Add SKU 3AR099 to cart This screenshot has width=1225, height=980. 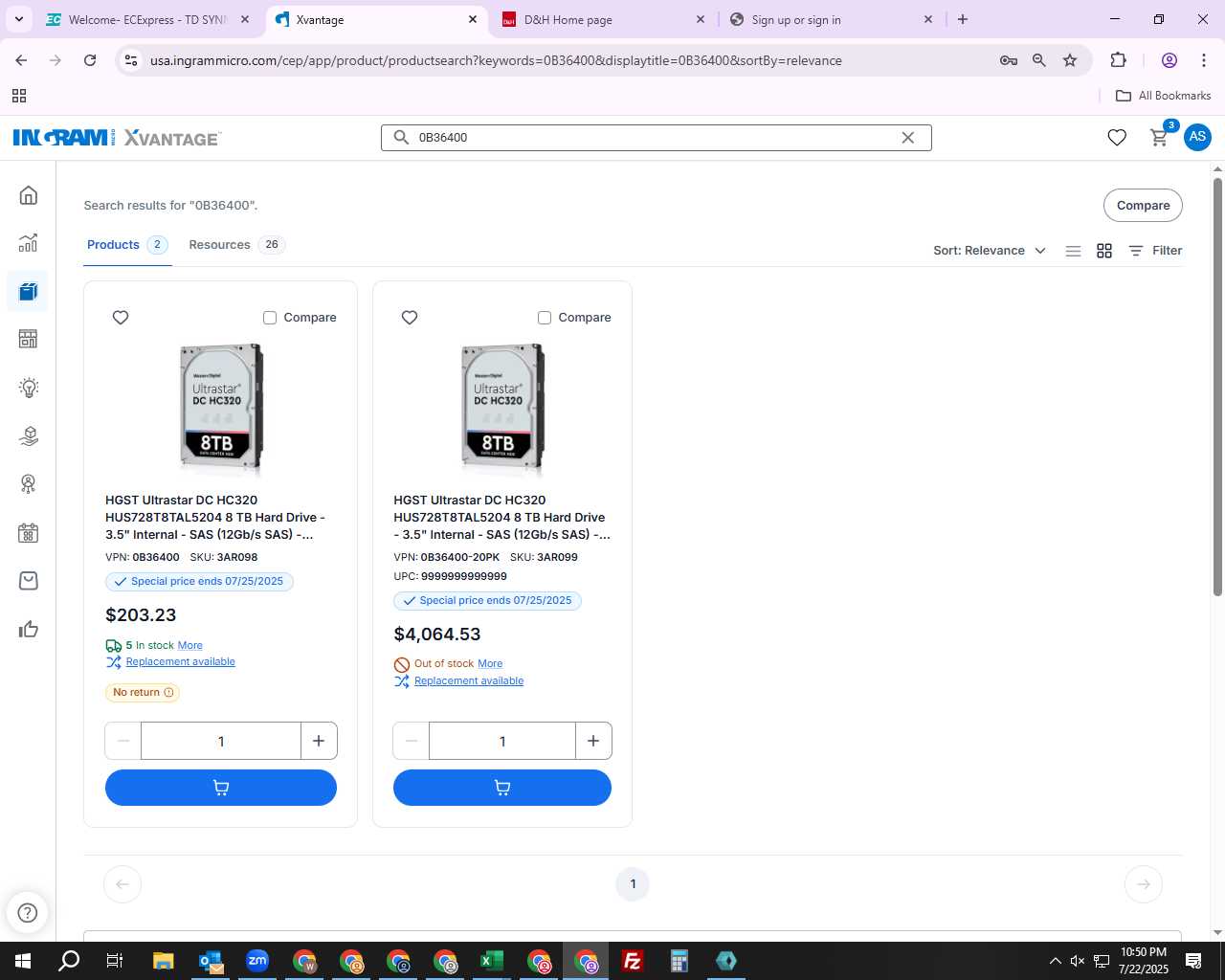[502, 788]
